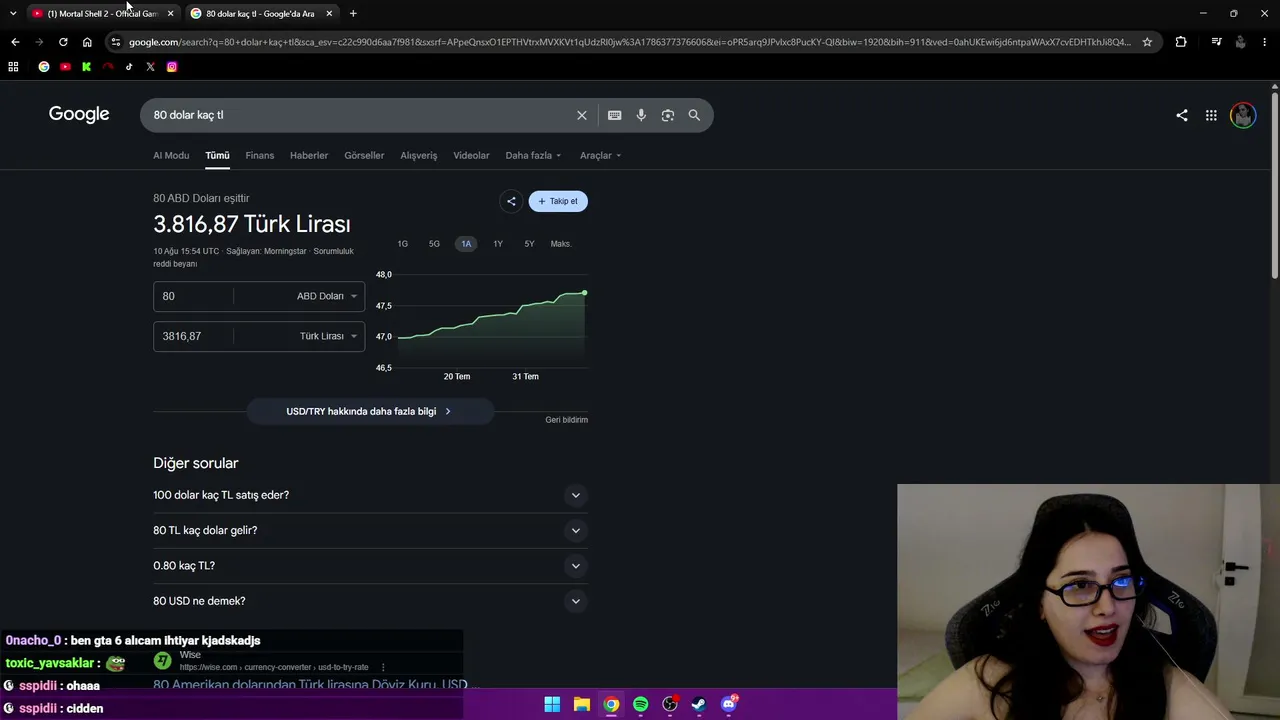1280x720 pixels.
Task: Open the apps shortcut in the bookmarks bar
Action: [13, 67]
